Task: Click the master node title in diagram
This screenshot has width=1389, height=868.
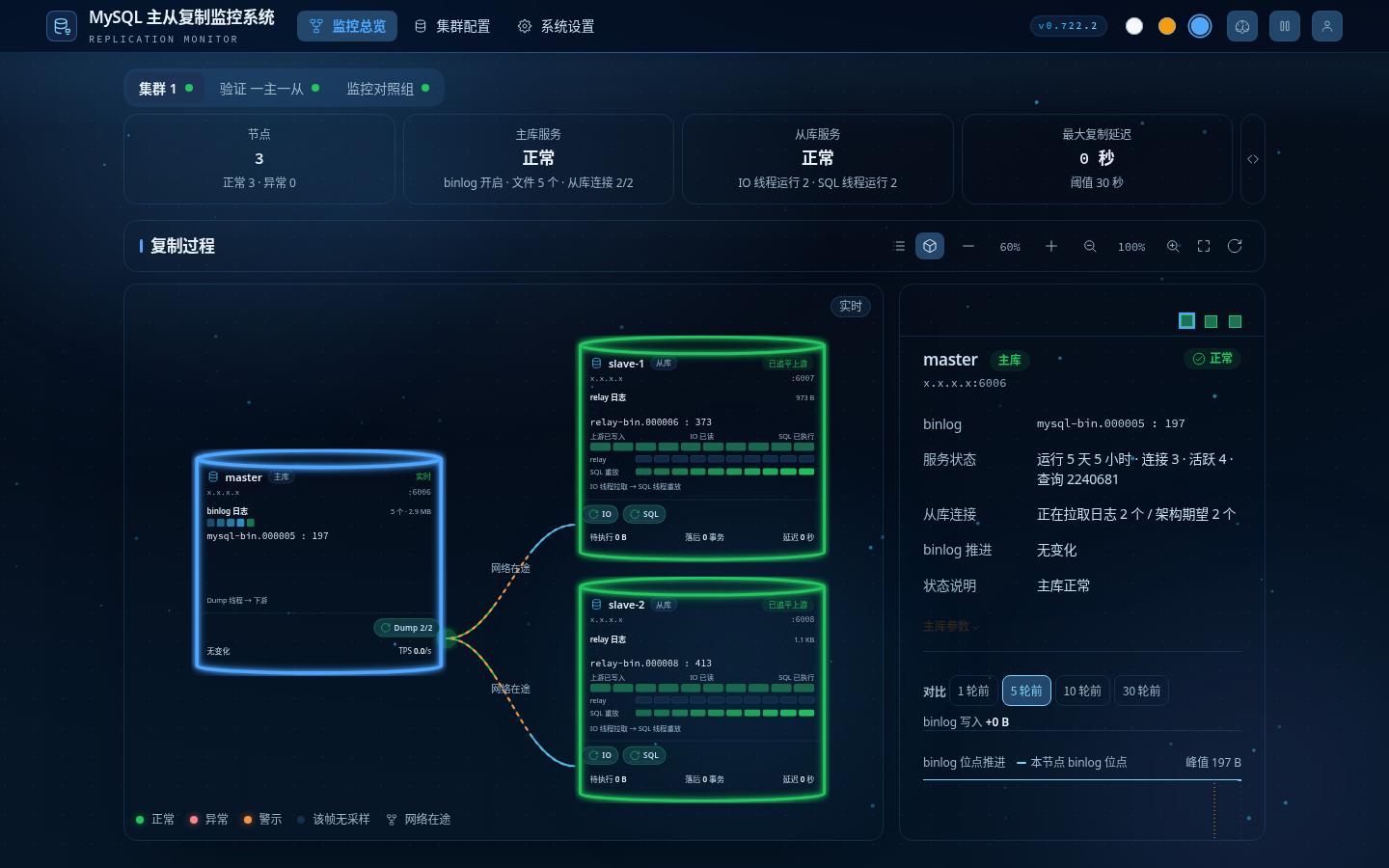Action: [x=243, y=477]
